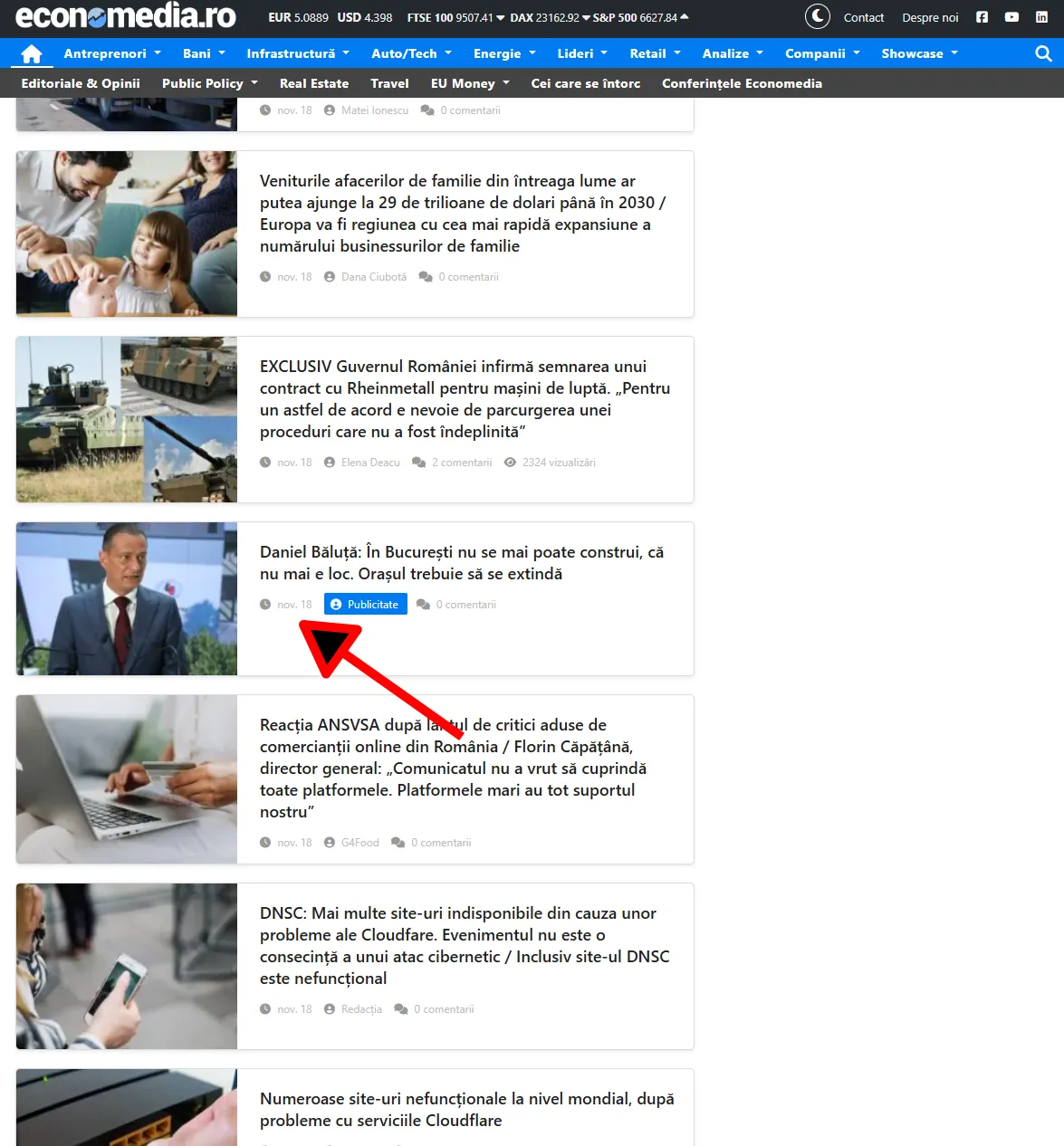Click the economedia.ro logo
Viewport: 1064px width, 1146px height.
[x=126, y=16]
